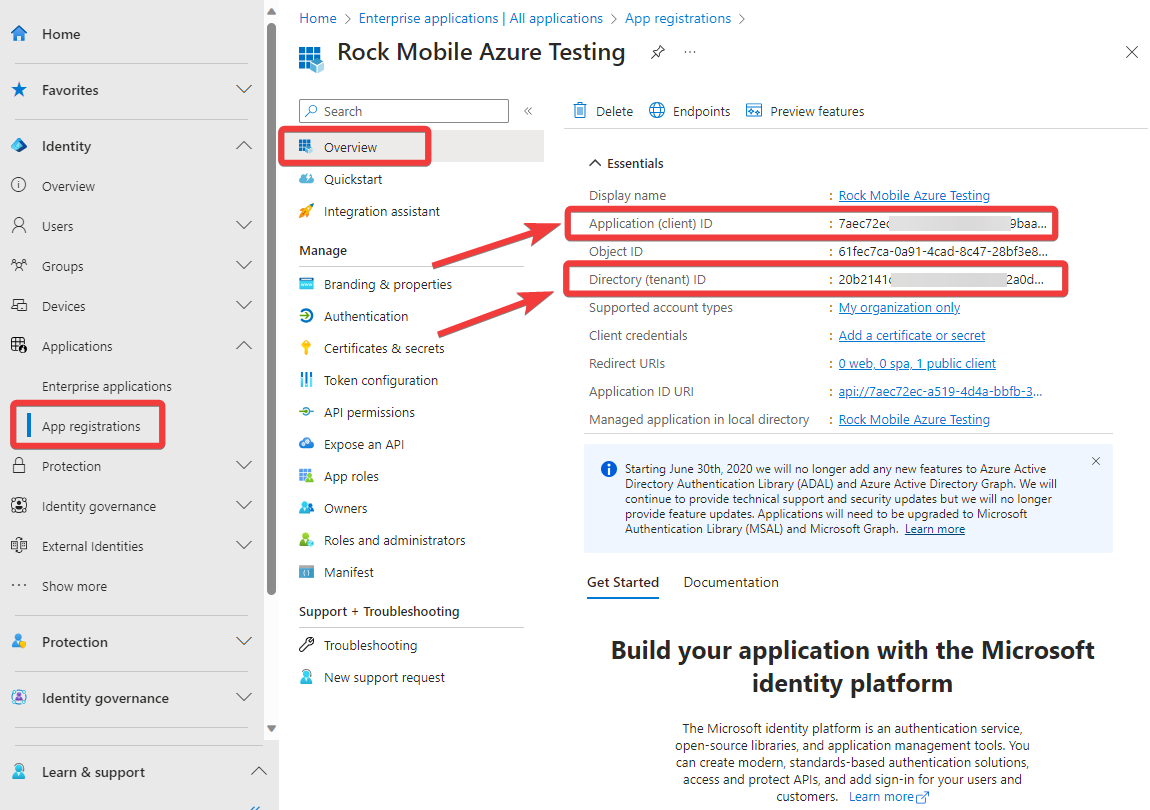Click the Applications grid icon
Image resolution: width=1150 pixels, height=810 pixels.
[x=19, y=345]
